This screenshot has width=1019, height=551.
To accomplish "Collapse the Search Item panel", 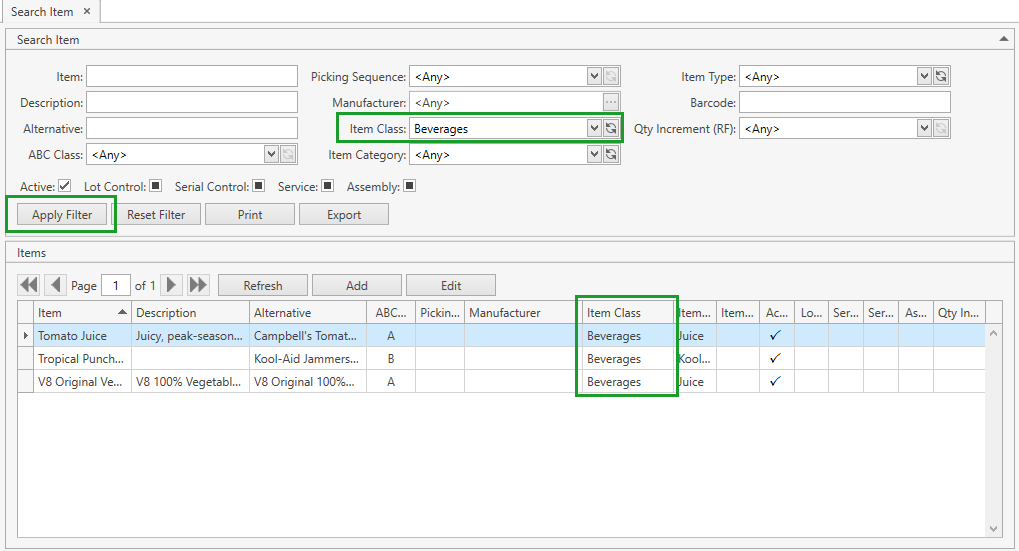I will click(x=1003, y=39).
